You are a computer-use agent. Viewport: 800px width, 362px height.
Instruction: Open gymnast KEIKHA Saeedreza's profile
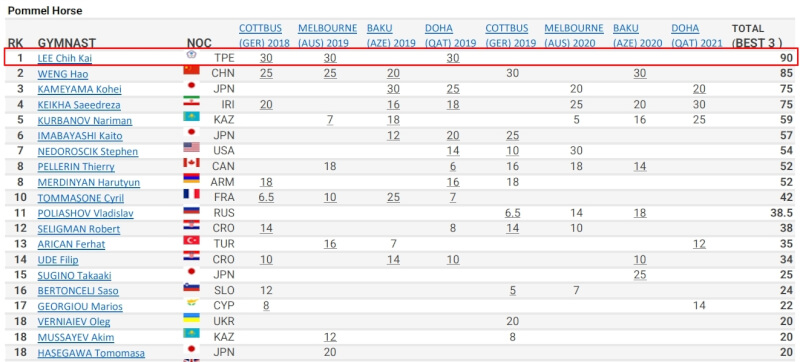[80, 105]
